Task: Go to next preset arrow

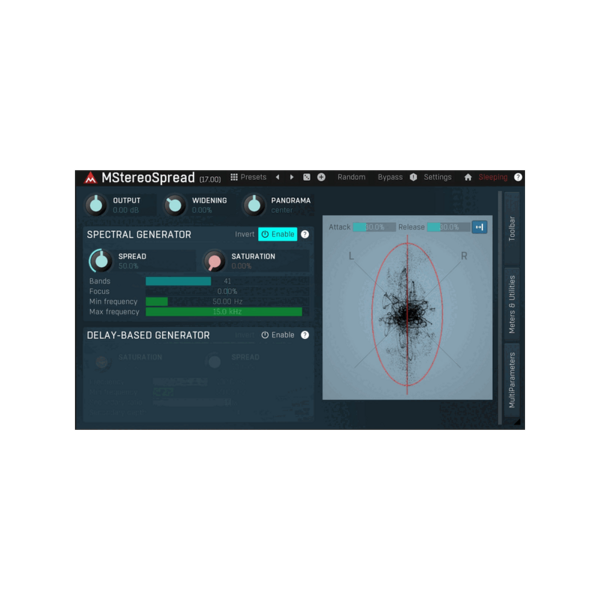Action: click(292, 177)
